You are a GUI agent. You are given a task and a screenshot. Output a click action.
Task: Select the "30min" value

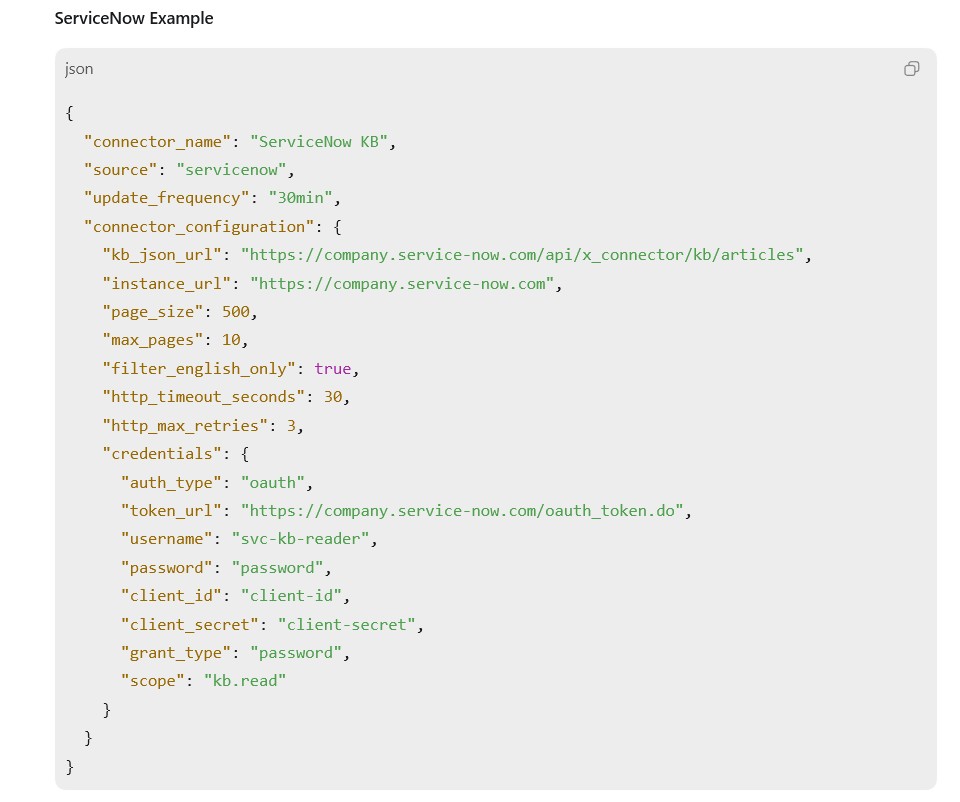pos(300,198)
